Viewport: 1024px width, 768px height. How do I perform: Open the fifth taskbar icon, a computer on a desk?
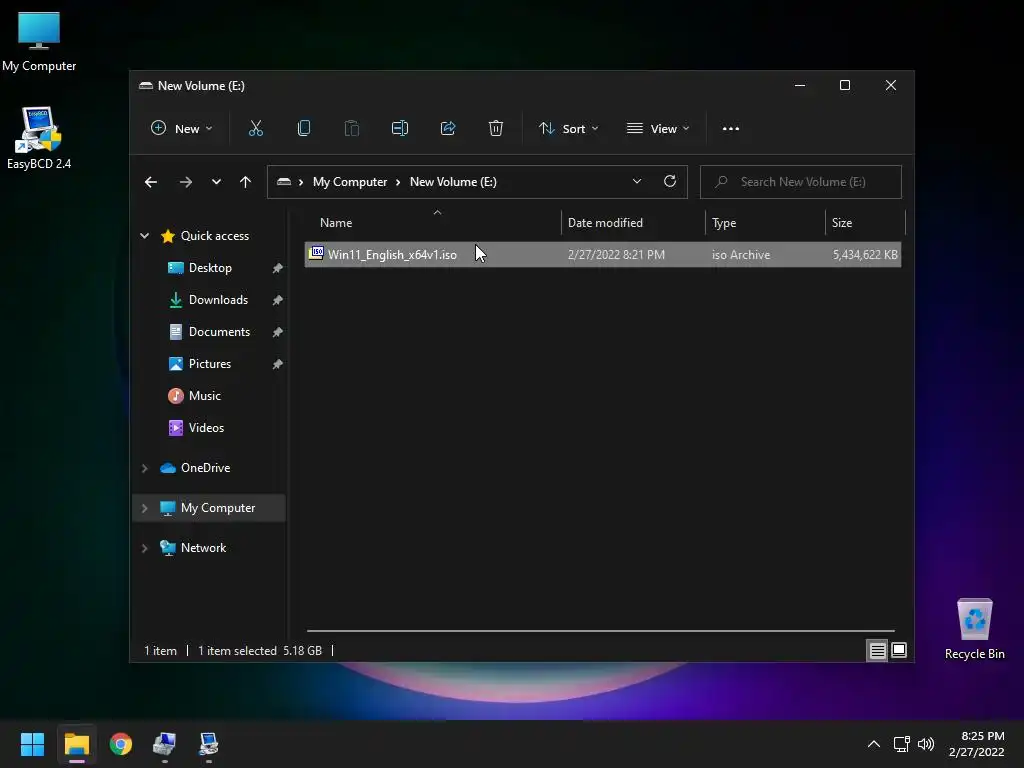(x=208, y=744)
